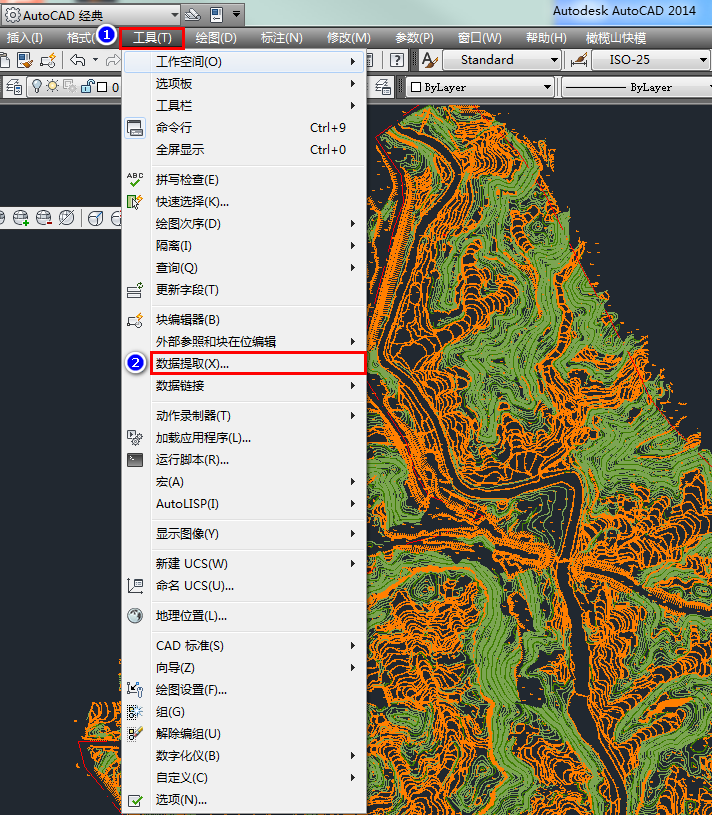
Task: Click the globe with green plus icon
Action: click(21, 218)
